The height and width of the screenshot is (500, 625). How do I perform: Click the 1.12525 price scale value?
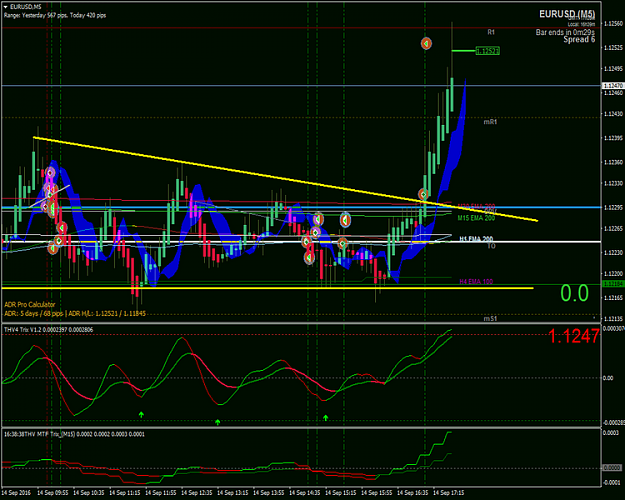click(614, 48)
